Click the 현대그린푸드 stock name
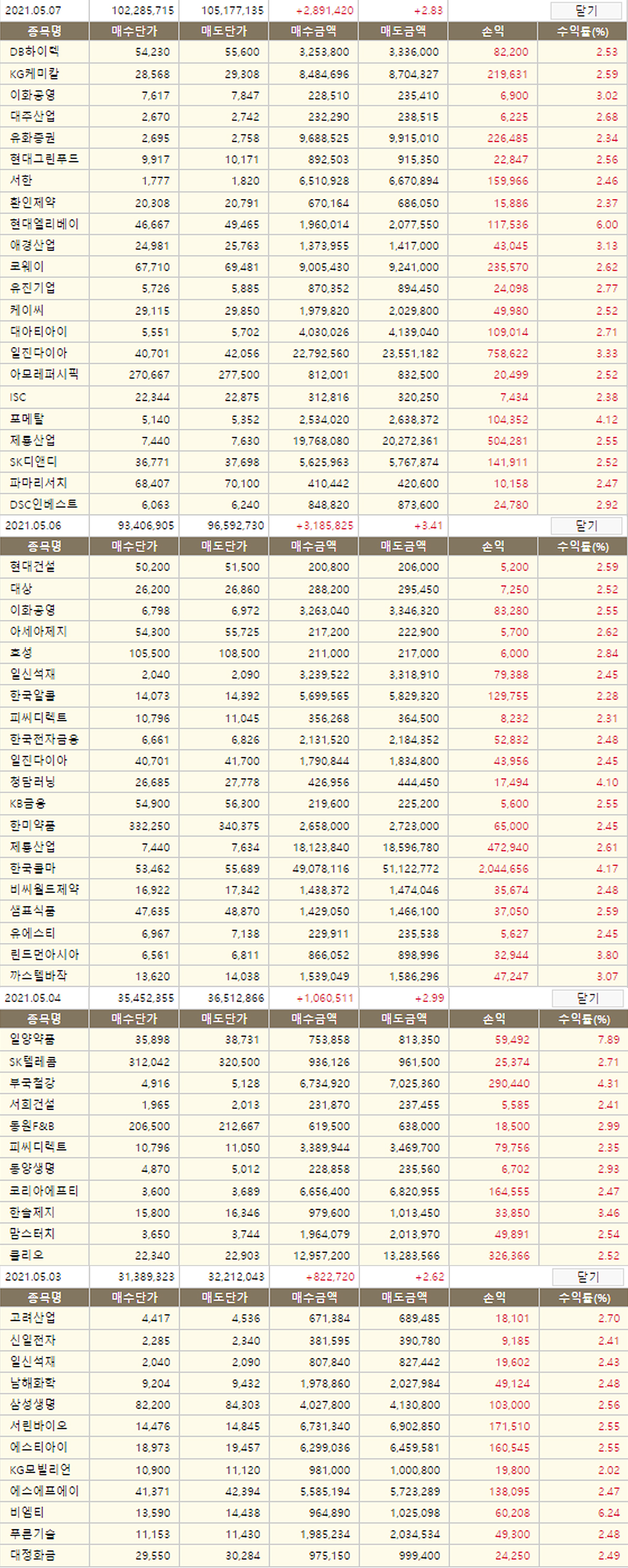Image resolution: width=628 pixels, height=1568 pixels. coord(44,160)
